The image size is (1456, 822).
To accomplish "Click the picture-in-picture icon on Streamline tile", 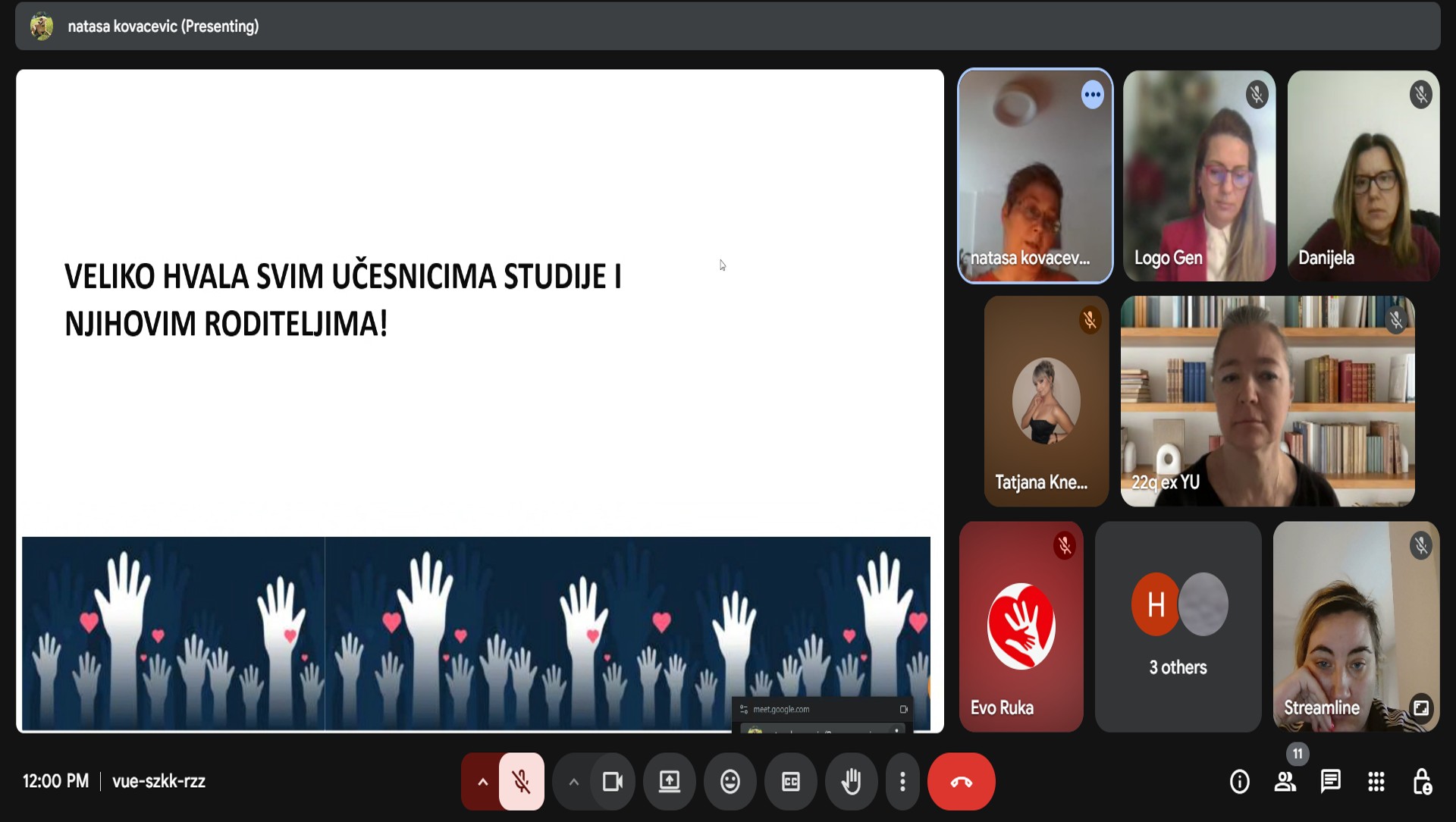I will point(1420,707).
